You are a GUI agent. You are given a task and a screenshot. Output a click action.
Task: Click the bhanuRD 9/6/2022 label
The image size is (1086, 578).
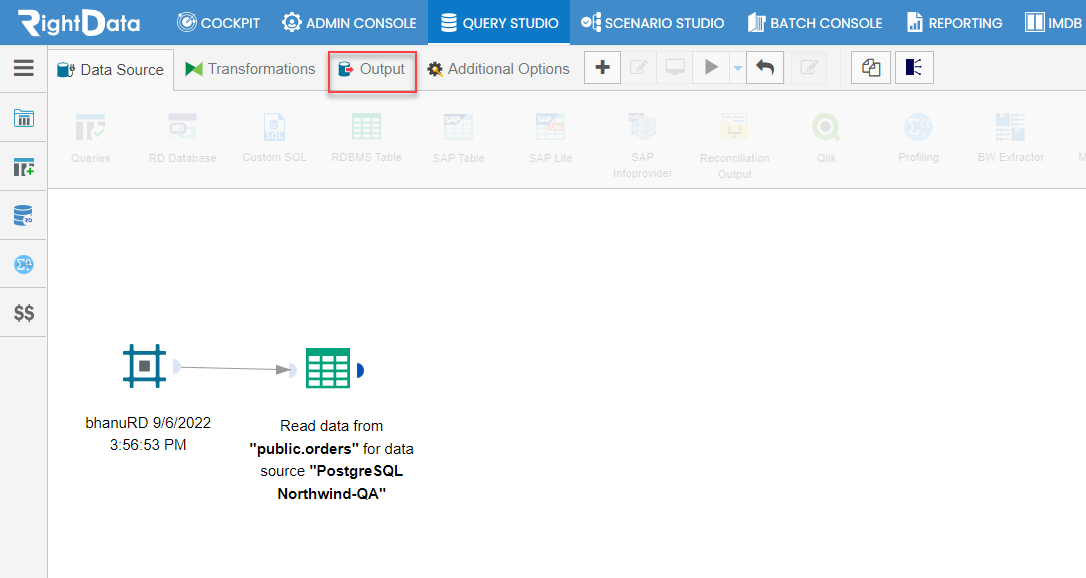(148, 433)
